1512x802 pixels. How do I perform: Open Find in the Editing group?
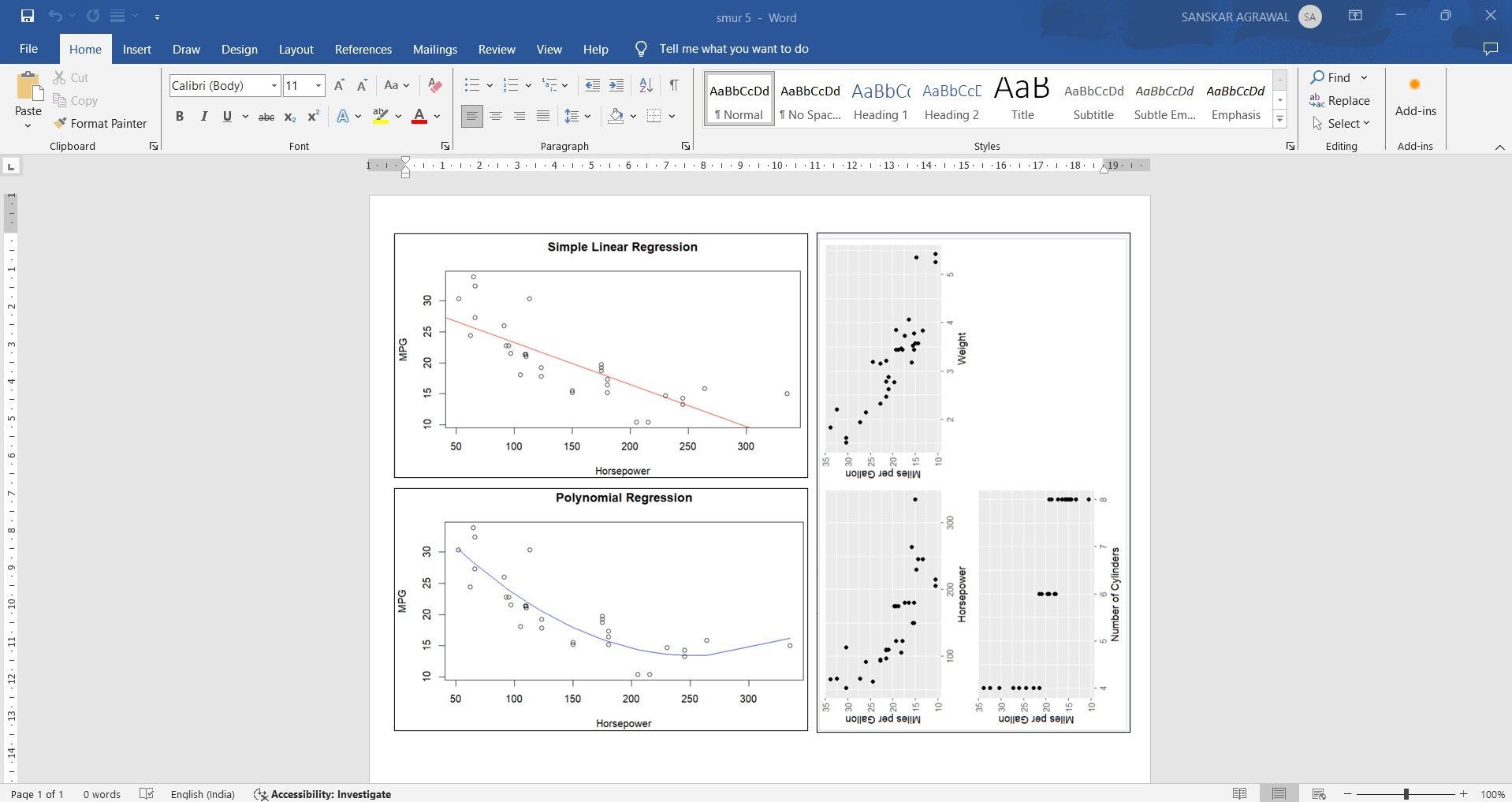tap(1335, 77)
